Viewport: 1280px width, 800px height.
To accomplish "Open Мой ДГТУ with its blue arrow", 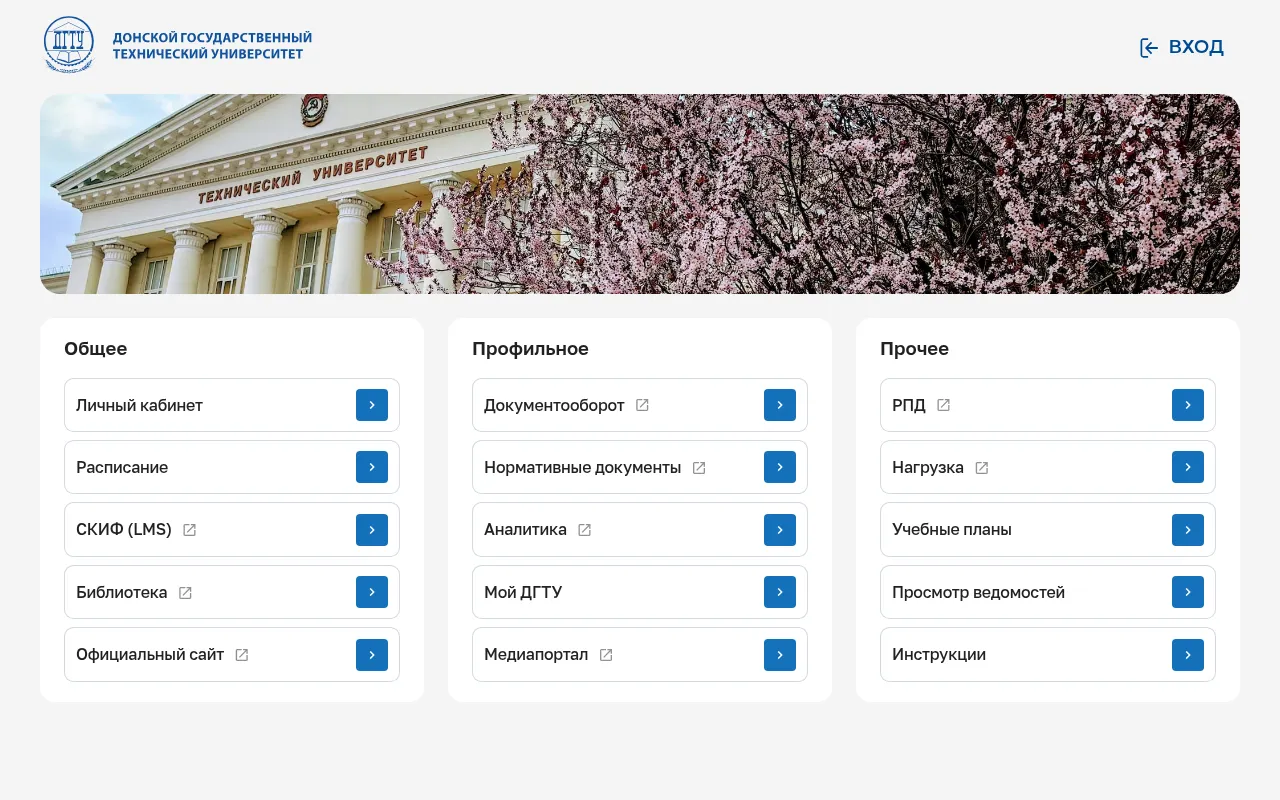I will tap(780, 592).
